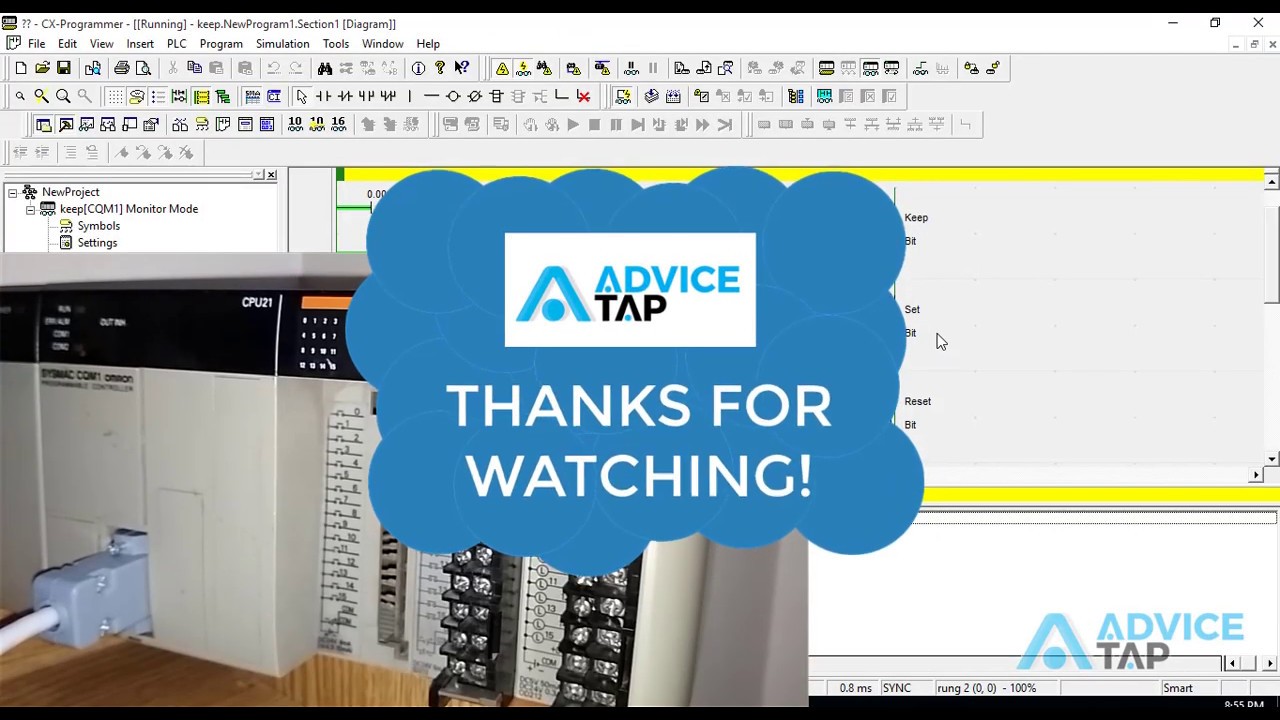Click the Compare with PLC icon

coord(726,68)
